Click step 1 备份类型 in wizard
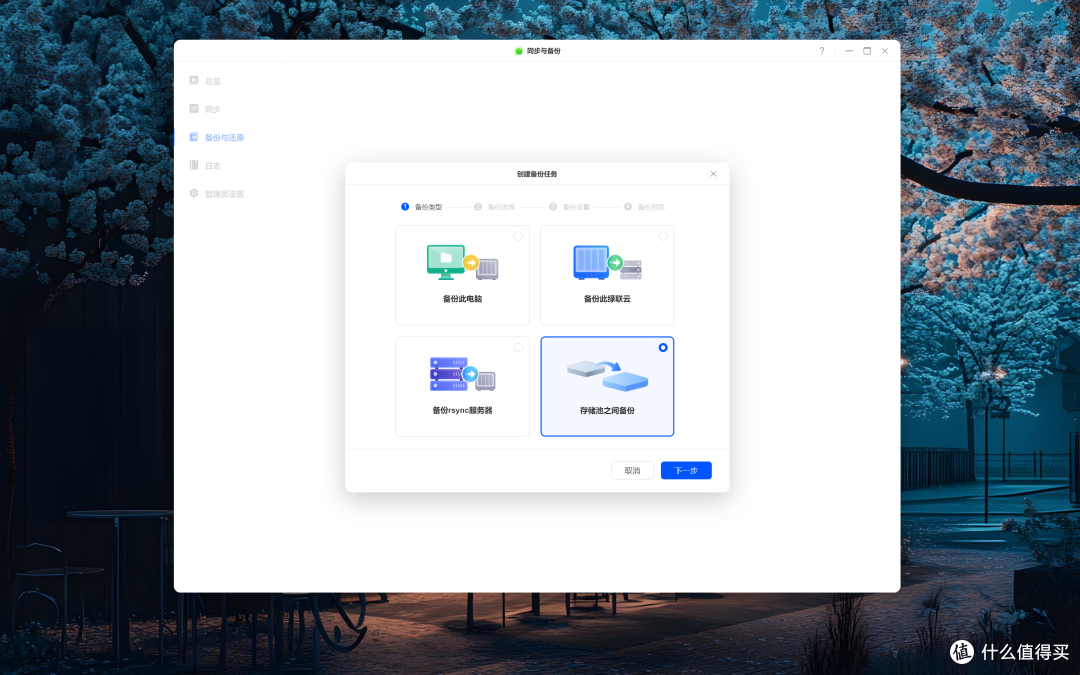Image resolution: width=1080 pixels, height=675 pixels. click(422, 207)
